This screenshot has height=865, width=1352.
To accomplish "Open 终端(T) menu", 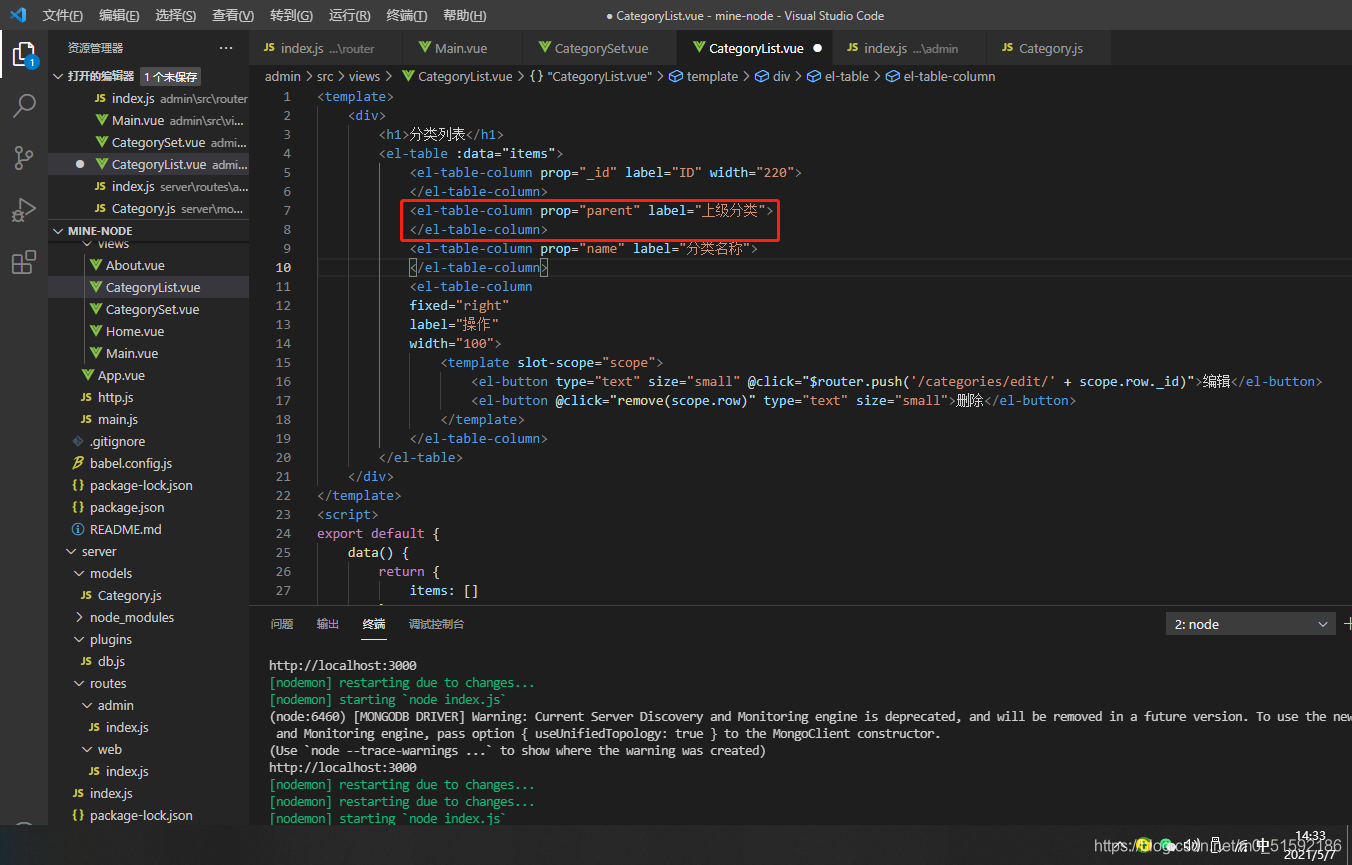I will pos(407,16).
